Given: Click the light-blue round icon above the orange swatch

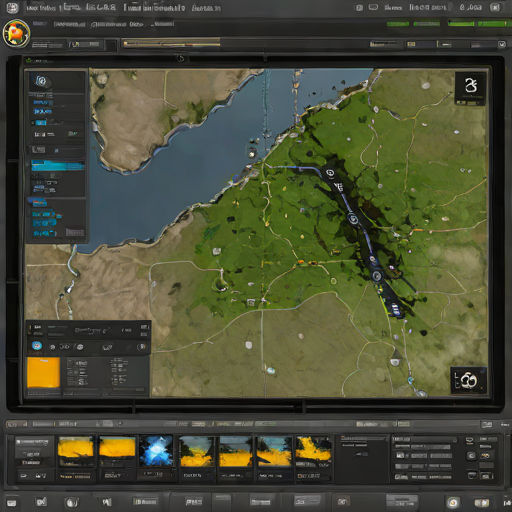Looking at the screenshot, I should (37, 346).
